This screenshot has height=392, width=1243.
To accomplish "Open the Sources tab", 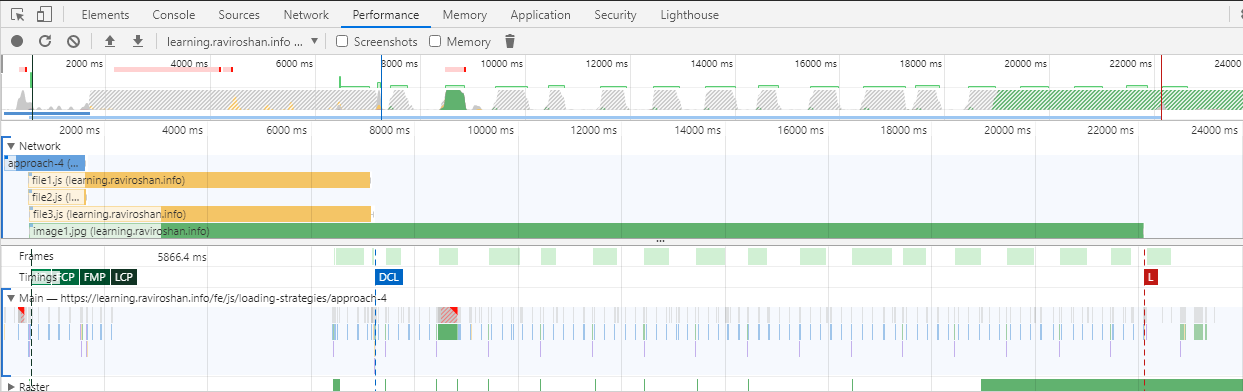I will pos(238,15).
